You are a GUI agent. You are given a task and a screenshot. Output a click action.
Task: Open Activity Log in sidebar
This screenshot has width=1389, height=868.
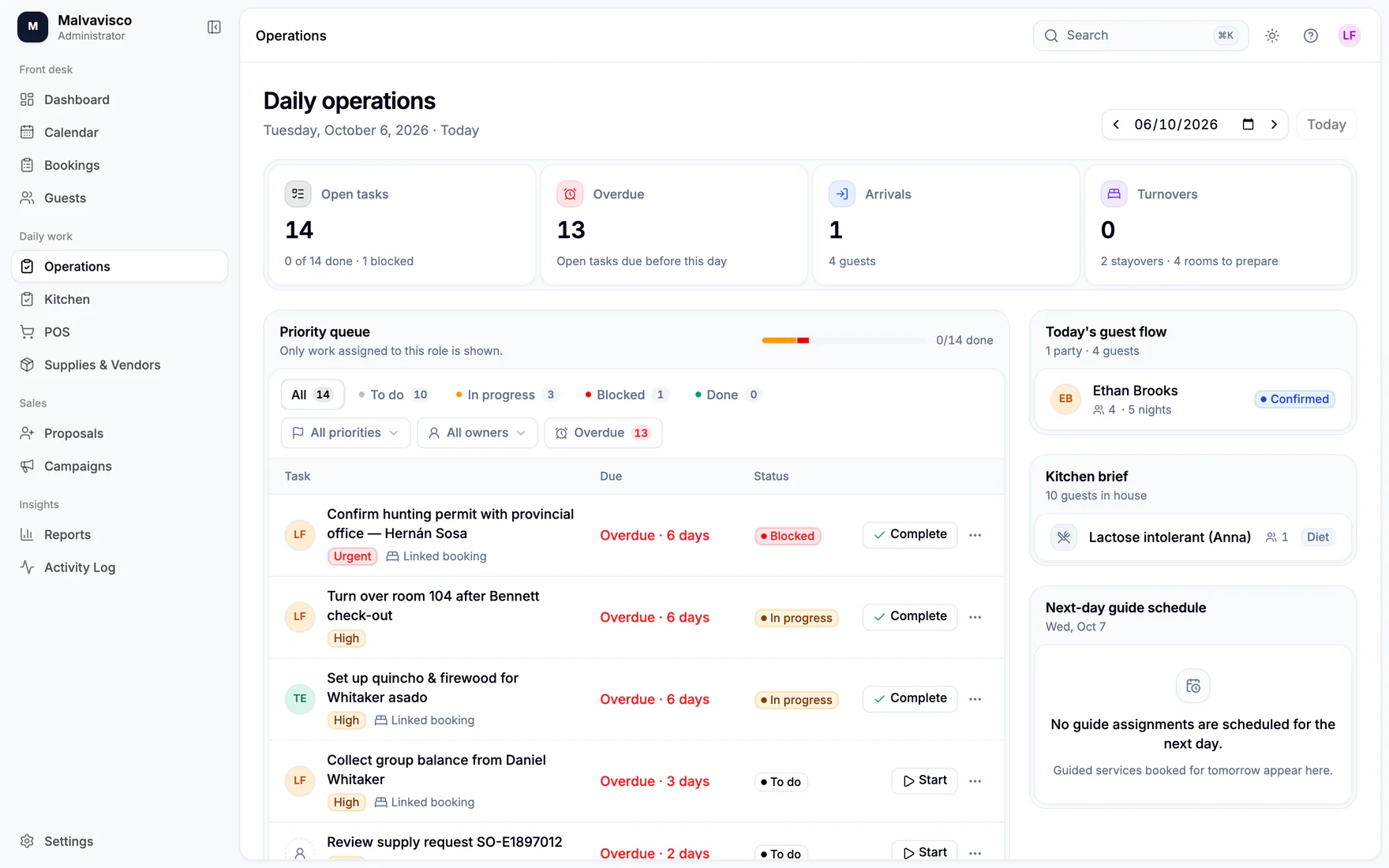tap(119, 567)
